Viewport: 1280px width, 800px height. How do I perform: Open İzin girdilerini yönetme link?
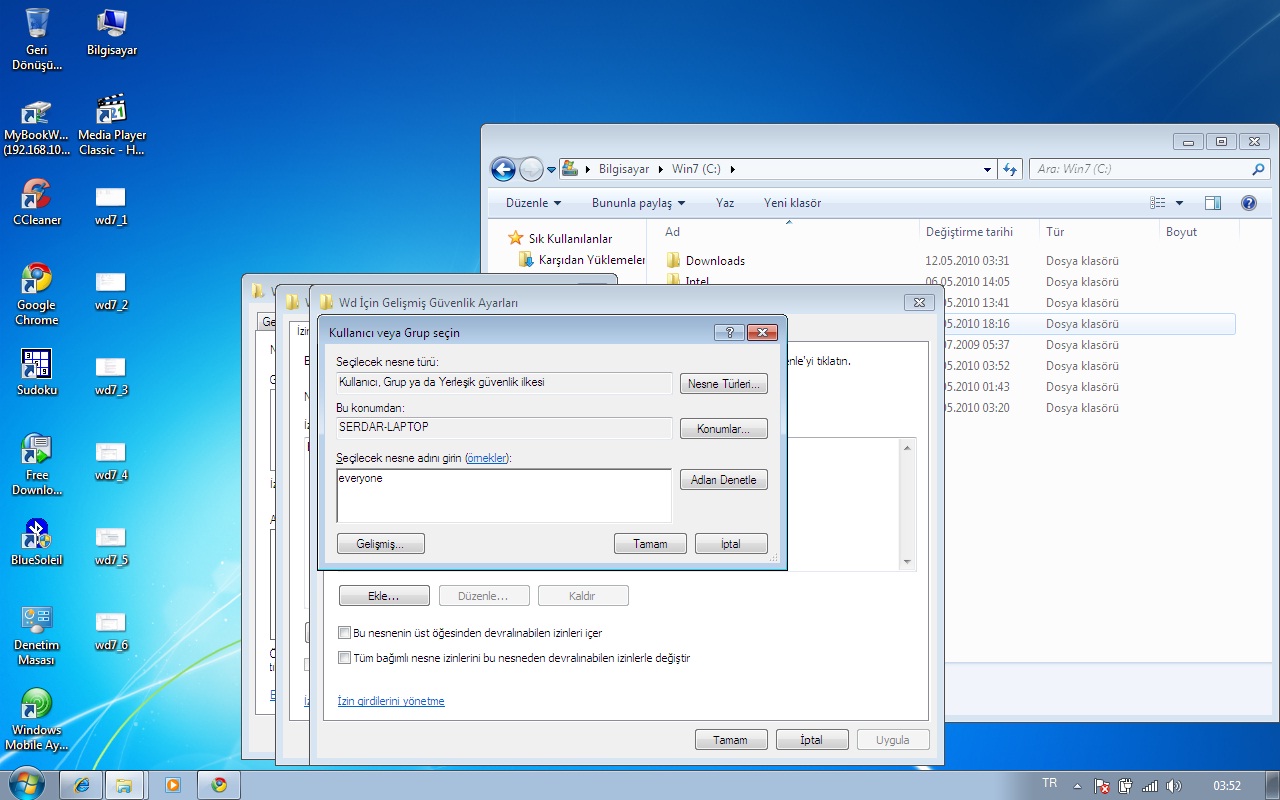[391, 701]
